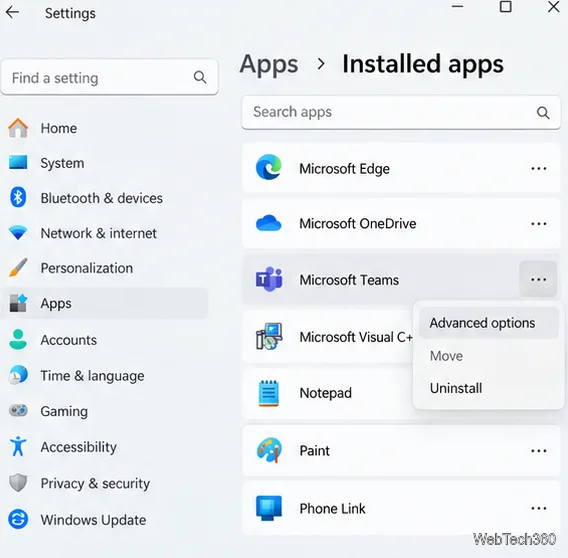Open the Microsoft Edge more options menu

pyautogui.click(x=538, y=168)
